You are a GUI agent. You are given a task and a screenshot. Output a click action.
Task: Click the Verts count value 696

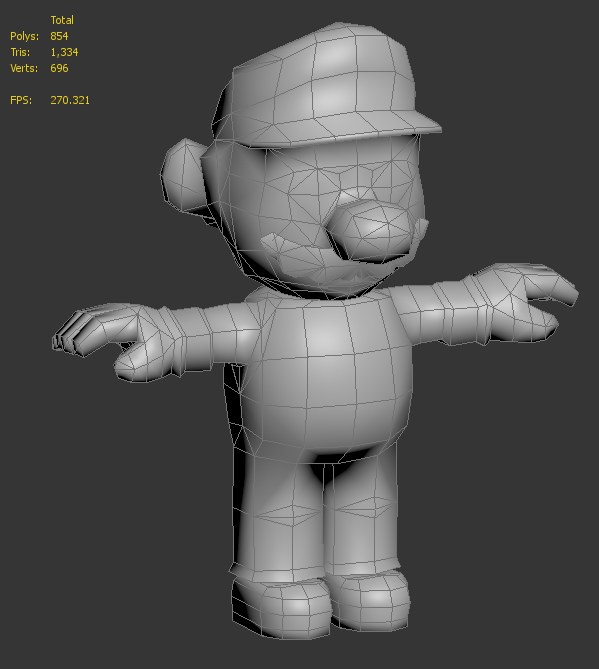pyautogui.click(x=59, y=68)
